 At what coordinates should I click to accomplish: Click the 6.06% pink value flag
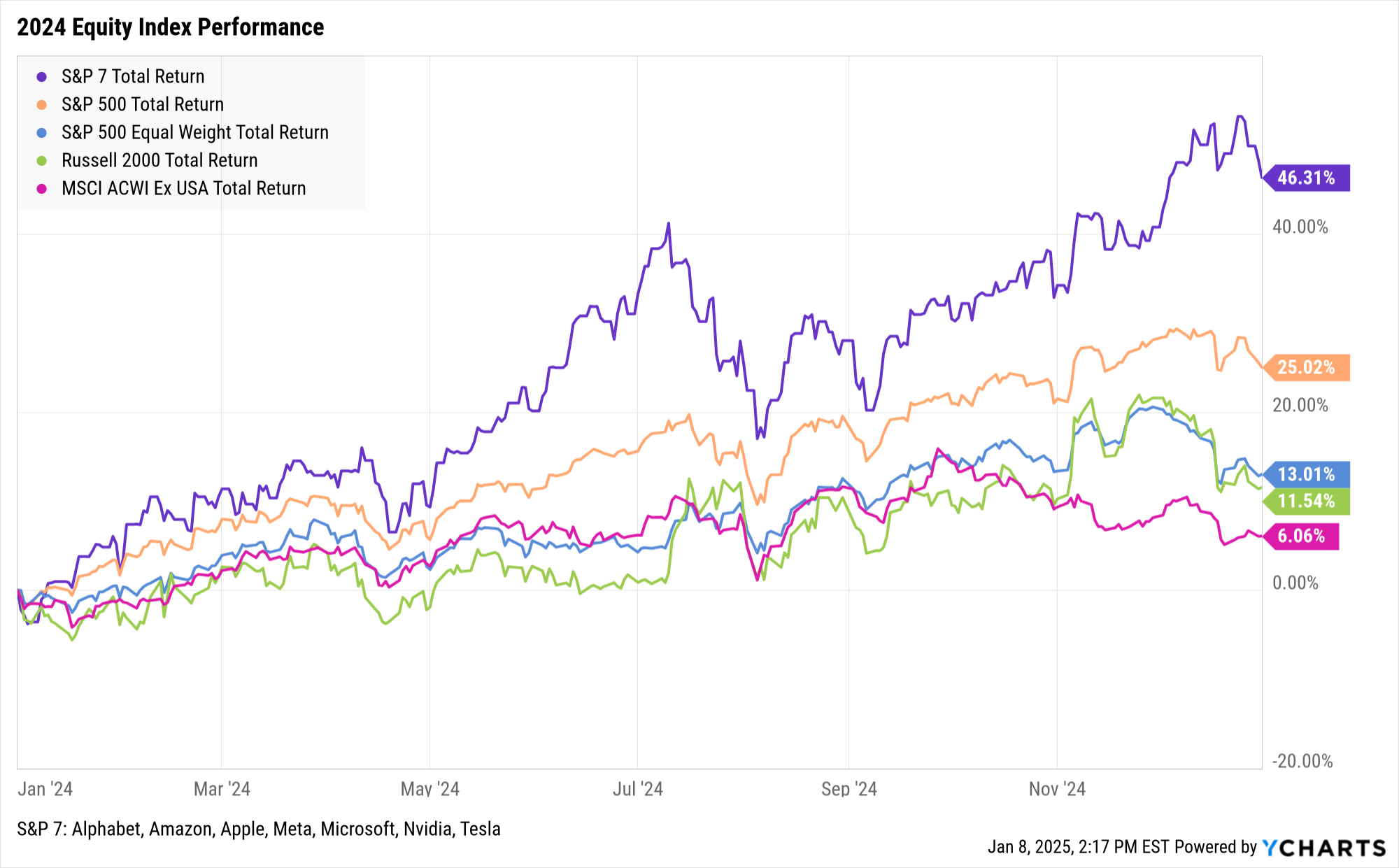tap(1302, 536)
